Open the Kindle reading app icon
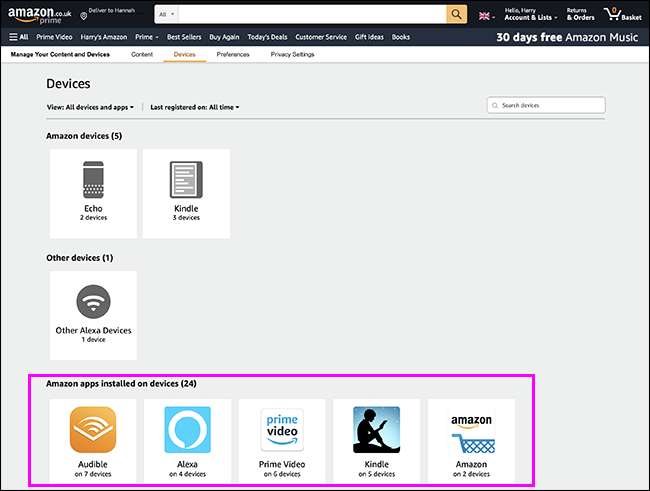650x491 pixels. click(376, 430)
